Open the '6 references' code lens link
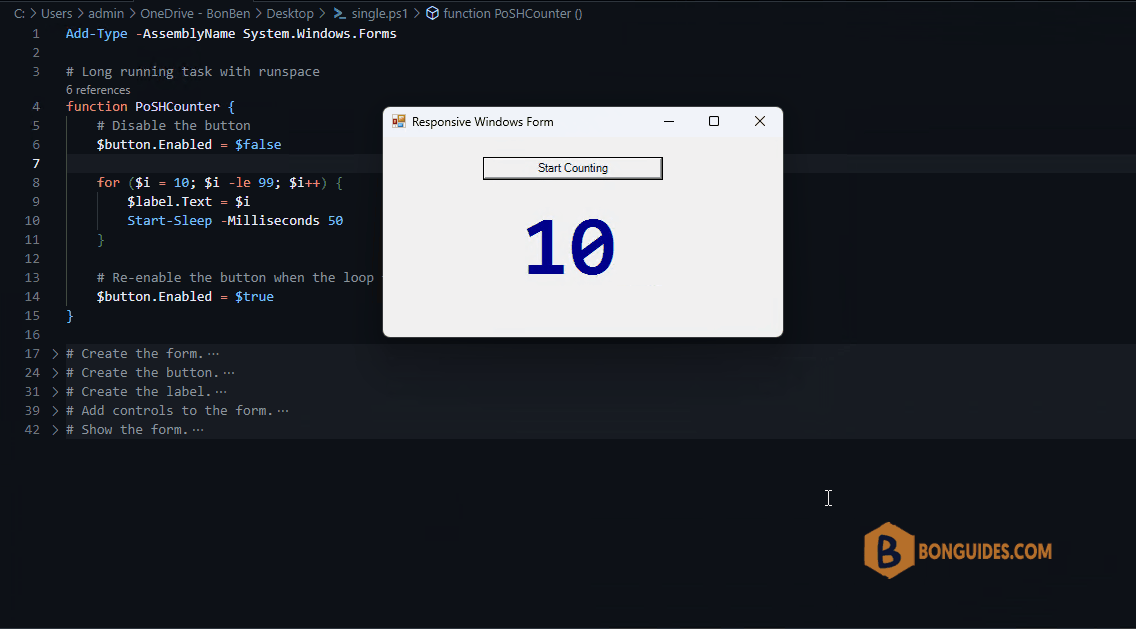This screenshot has height=629, width=1136. 98,90
